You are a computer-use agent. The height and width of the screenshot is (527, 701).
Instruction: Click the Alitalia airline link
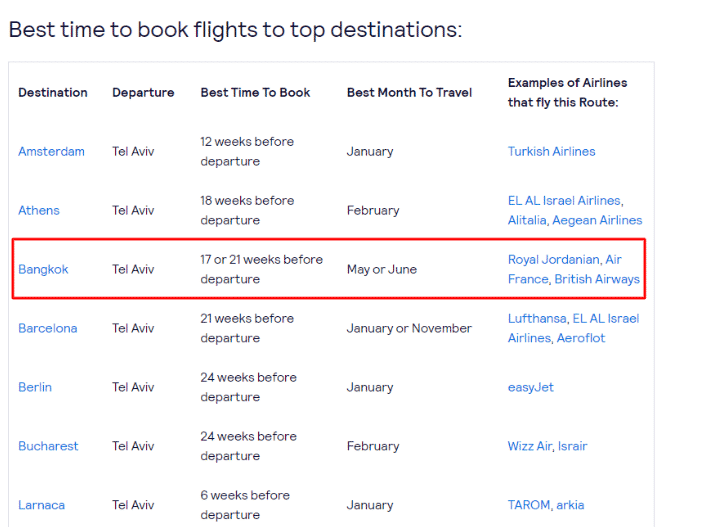tap(527, 220)
